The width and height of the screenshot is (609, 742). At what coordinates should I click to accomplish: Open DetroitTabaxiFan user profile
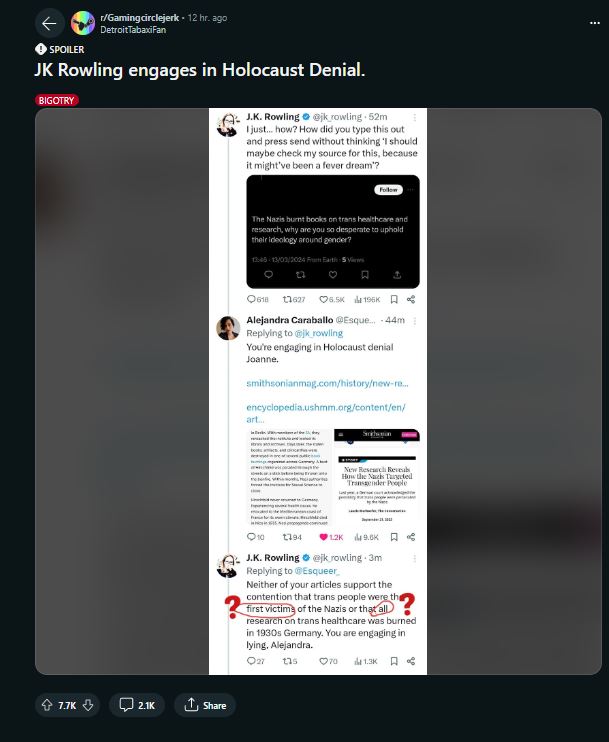[133, 29]
